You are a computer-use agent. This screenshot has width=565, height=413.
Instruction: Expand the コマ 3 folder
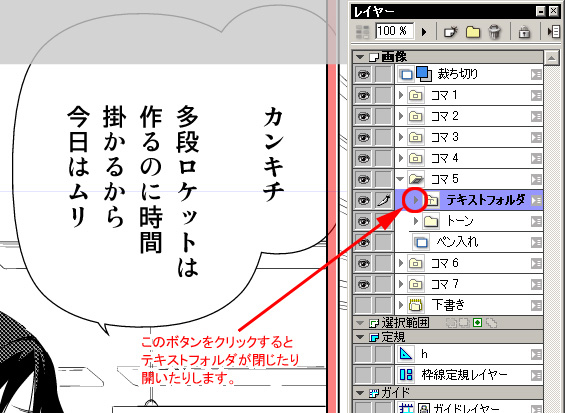[x=401, y=137]
